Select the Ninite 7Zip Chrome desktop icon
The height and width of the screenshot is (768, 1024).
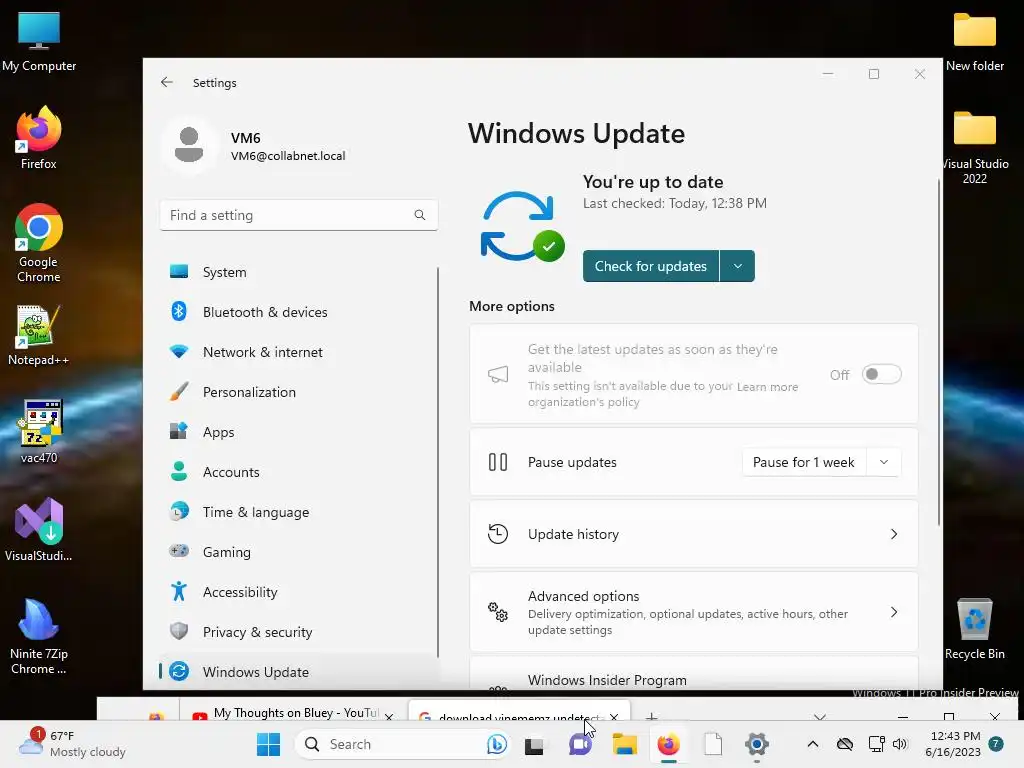[x=39, y=636]
